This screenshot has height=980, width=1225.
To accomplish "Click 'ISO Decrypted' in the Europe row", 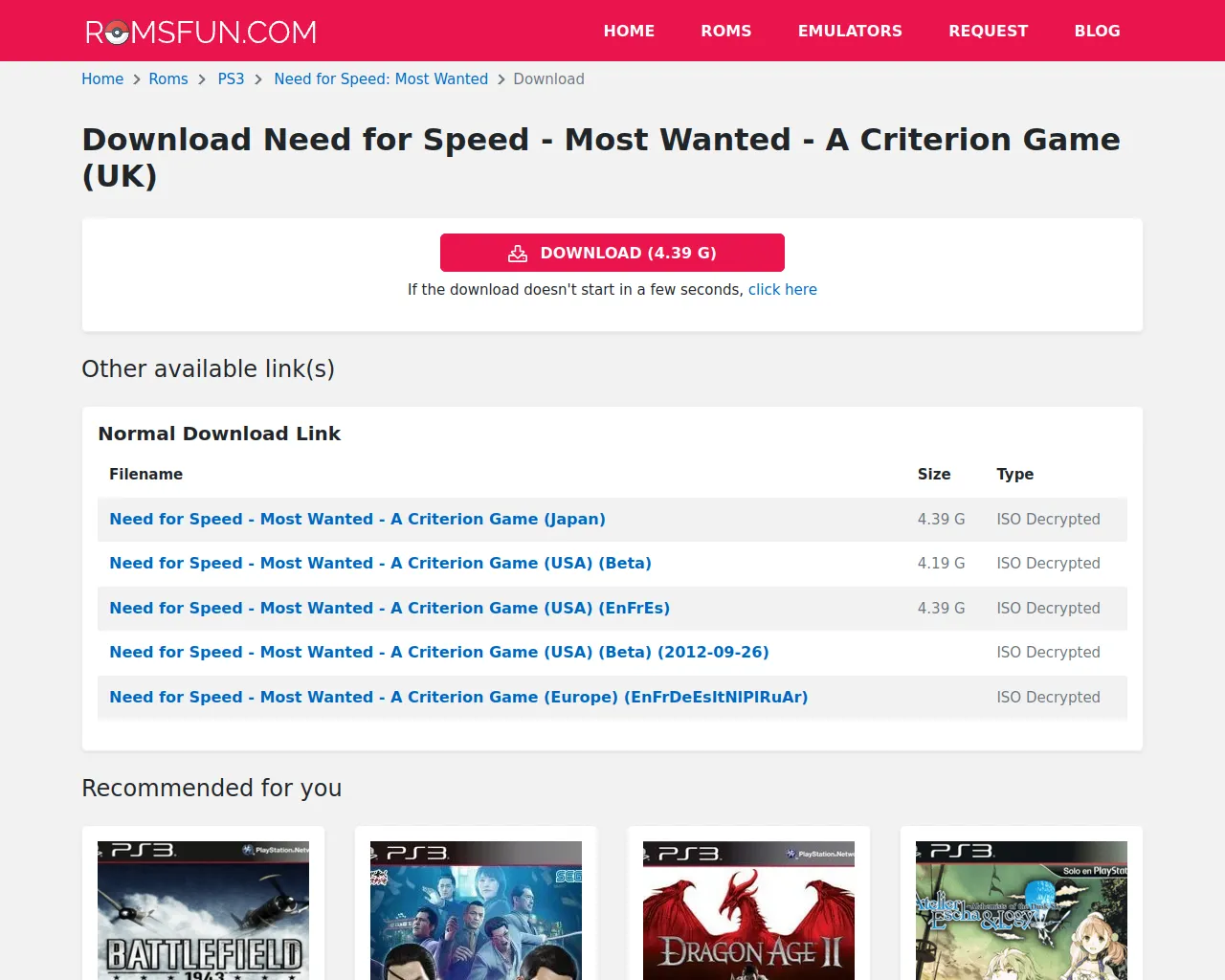I will coord(1048,698).
